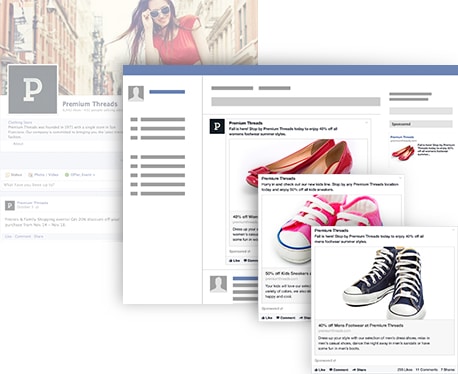This screenshot has width=458, height=374.
Task: Click 'Sponsored' label under men's ad
Action: (x=325, y=360)
